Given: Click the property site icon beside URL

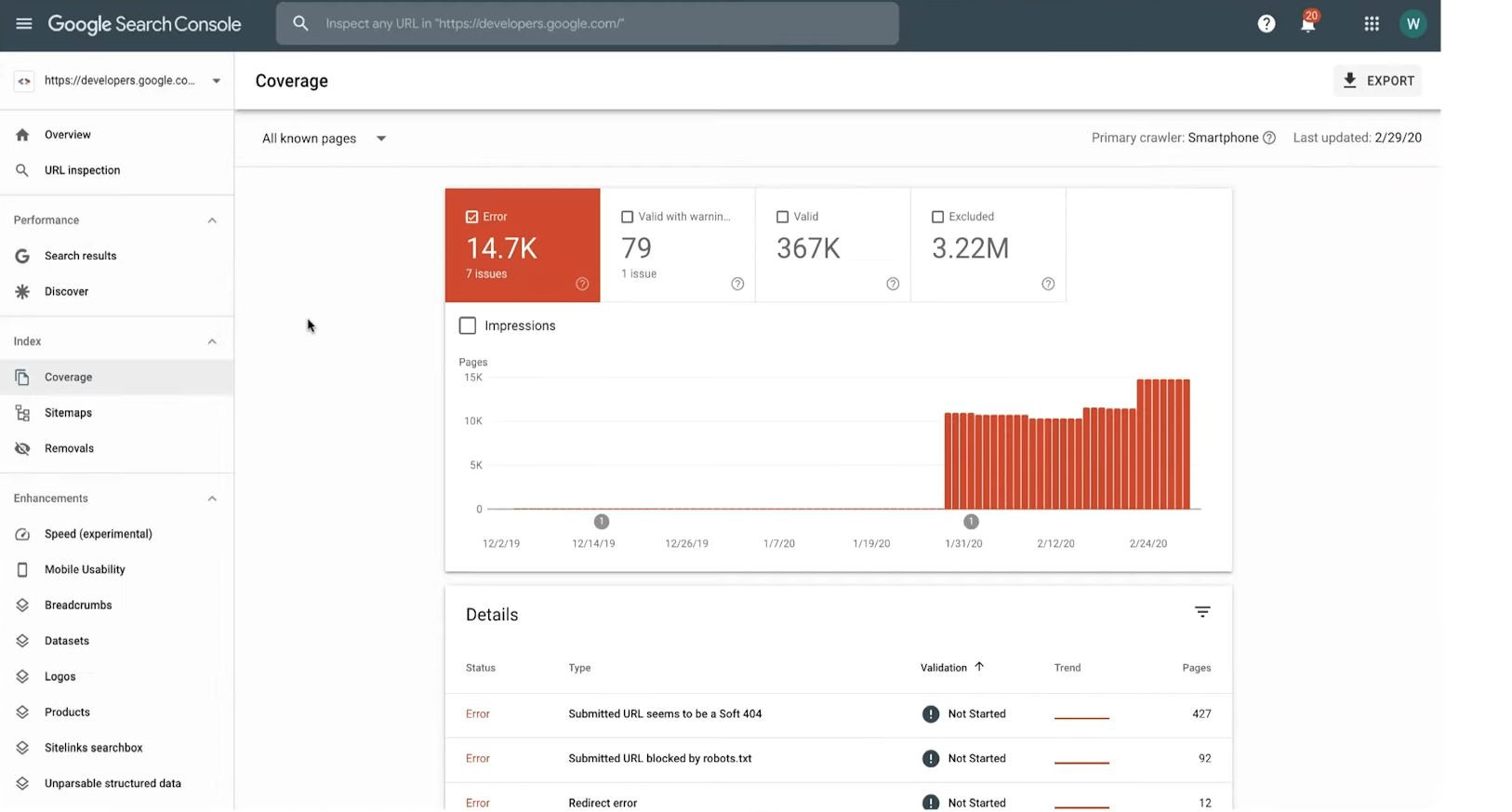Looking at the screenshot, I should pyautogui.click(x=24, y=81).
